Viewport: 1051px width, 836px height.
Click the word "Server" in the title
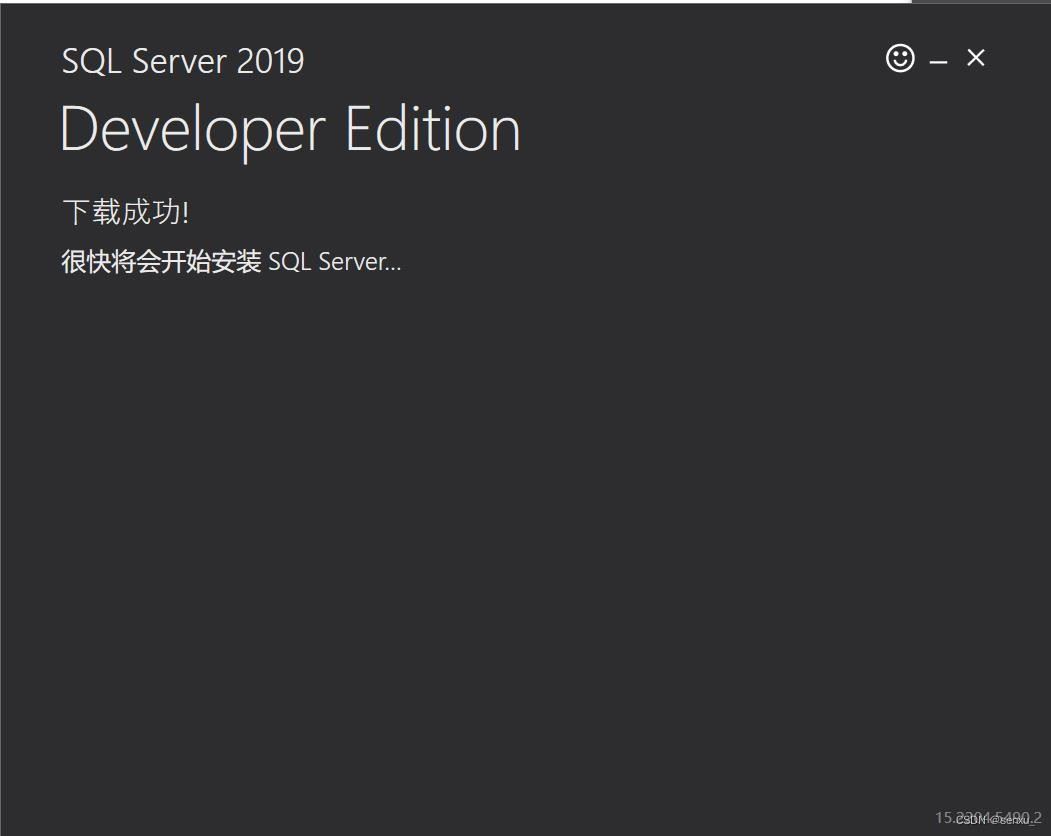(x=178, y=61)
